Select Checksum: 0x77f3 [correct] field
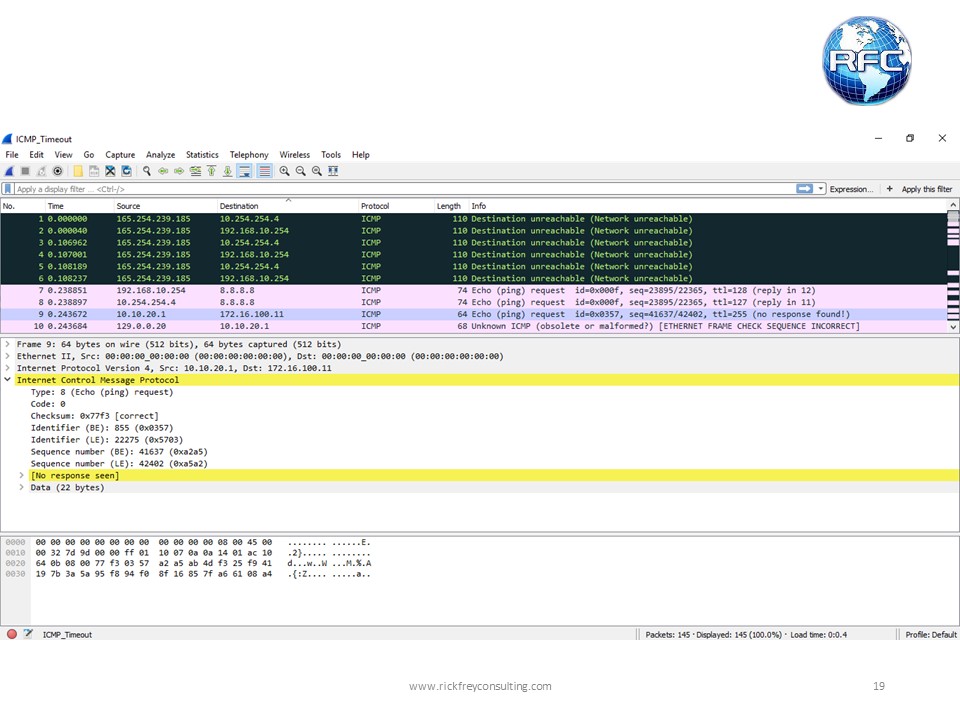Screen dimensions: 960x720 [94, 416]
